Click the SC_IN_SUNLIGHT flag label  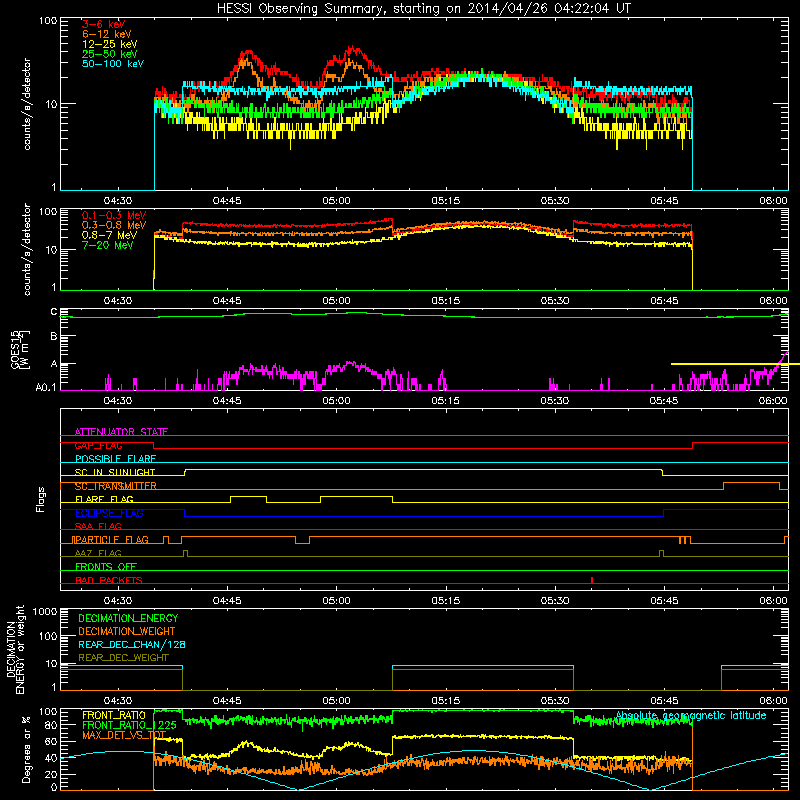point(115,472)
